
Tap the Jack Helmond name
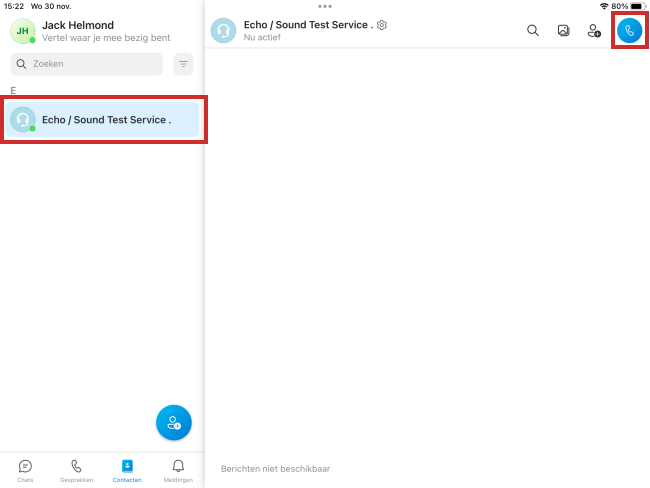tap(78, 25)
